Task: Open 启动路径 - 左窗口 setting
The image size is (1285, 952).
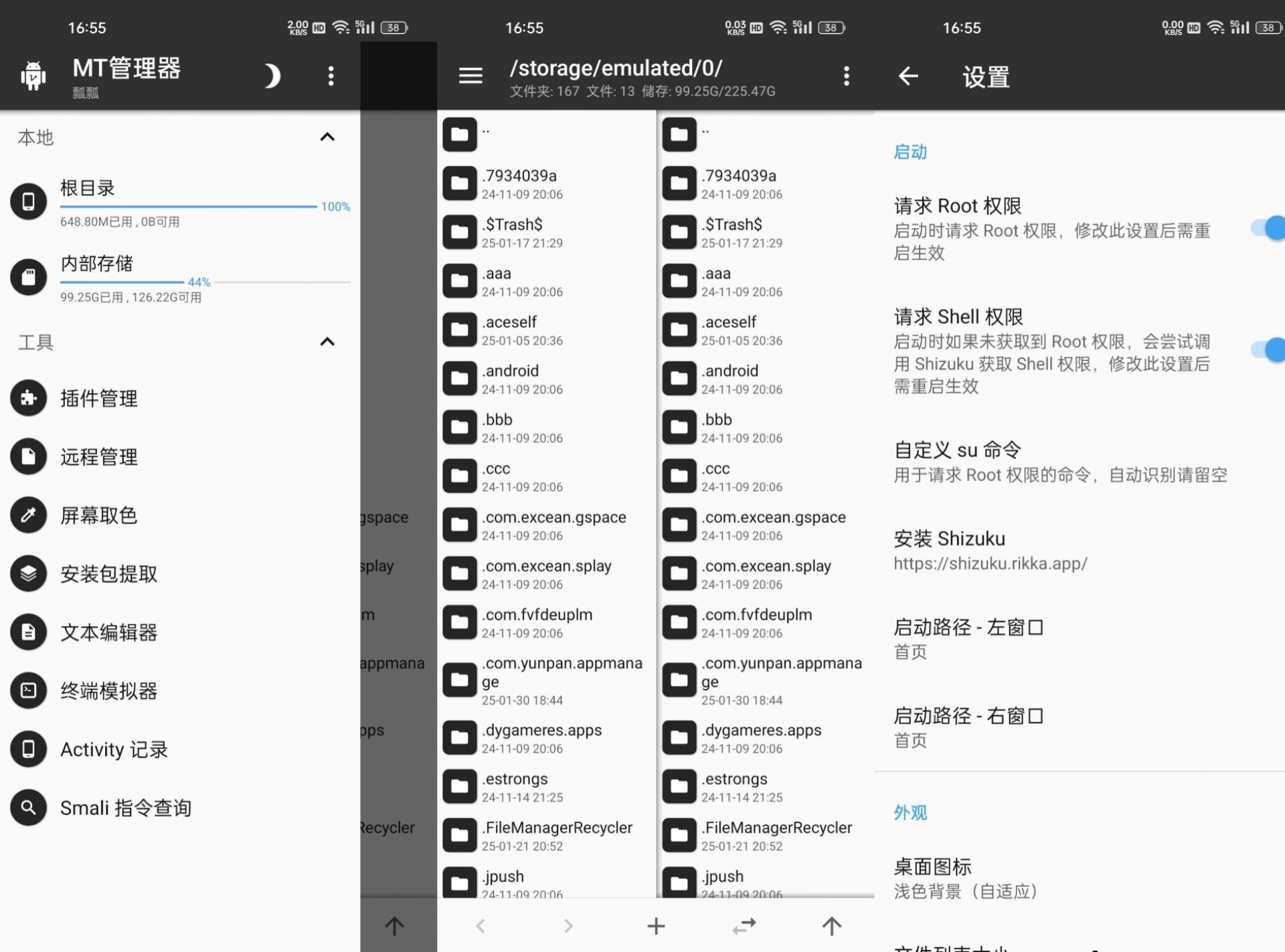Action: tap(968, 638)
